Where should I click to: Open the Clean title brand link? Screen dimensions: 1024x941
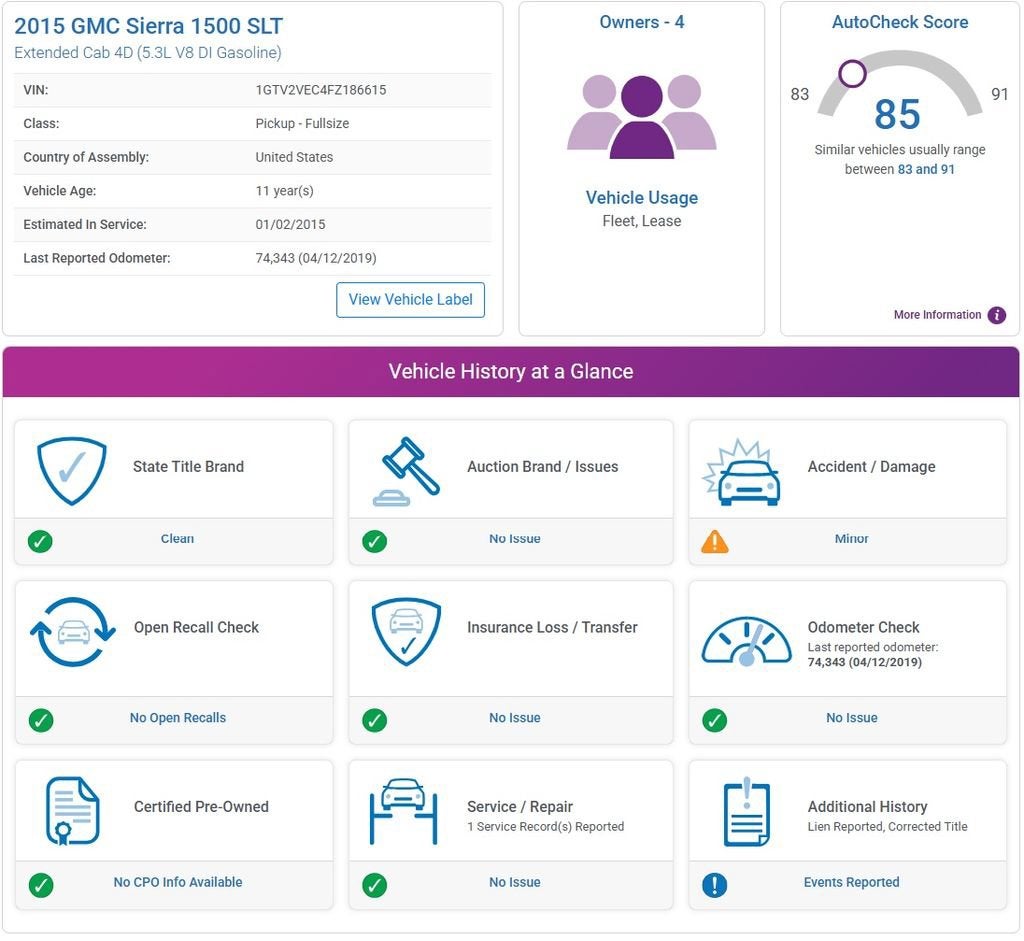click(x=178, y=539)
